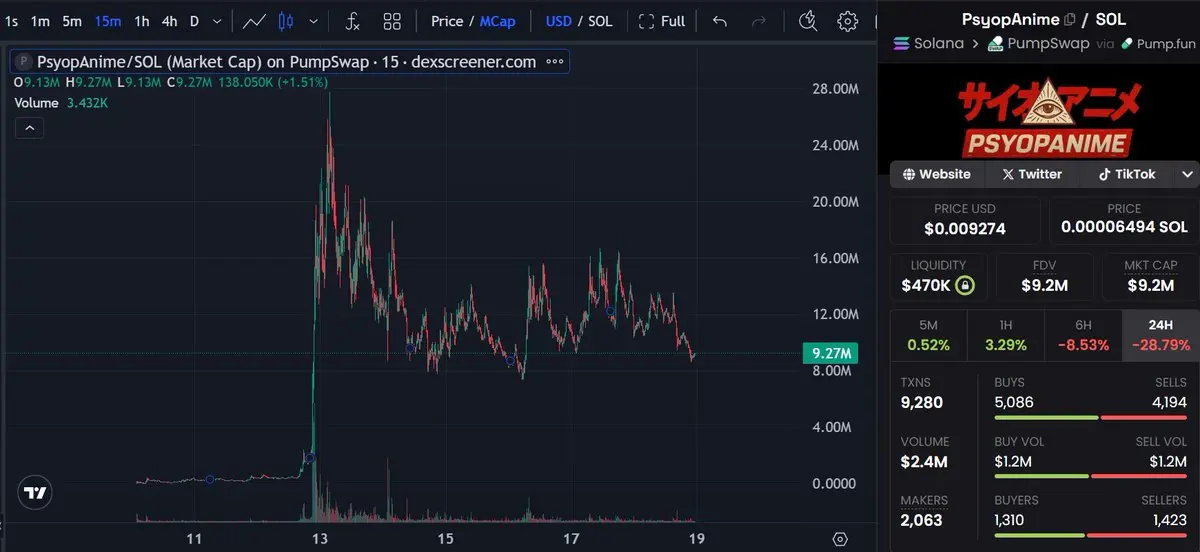1200x552 pixels.
Task: Click the undo arrow in the toolbar
Action: pos(719,21)
